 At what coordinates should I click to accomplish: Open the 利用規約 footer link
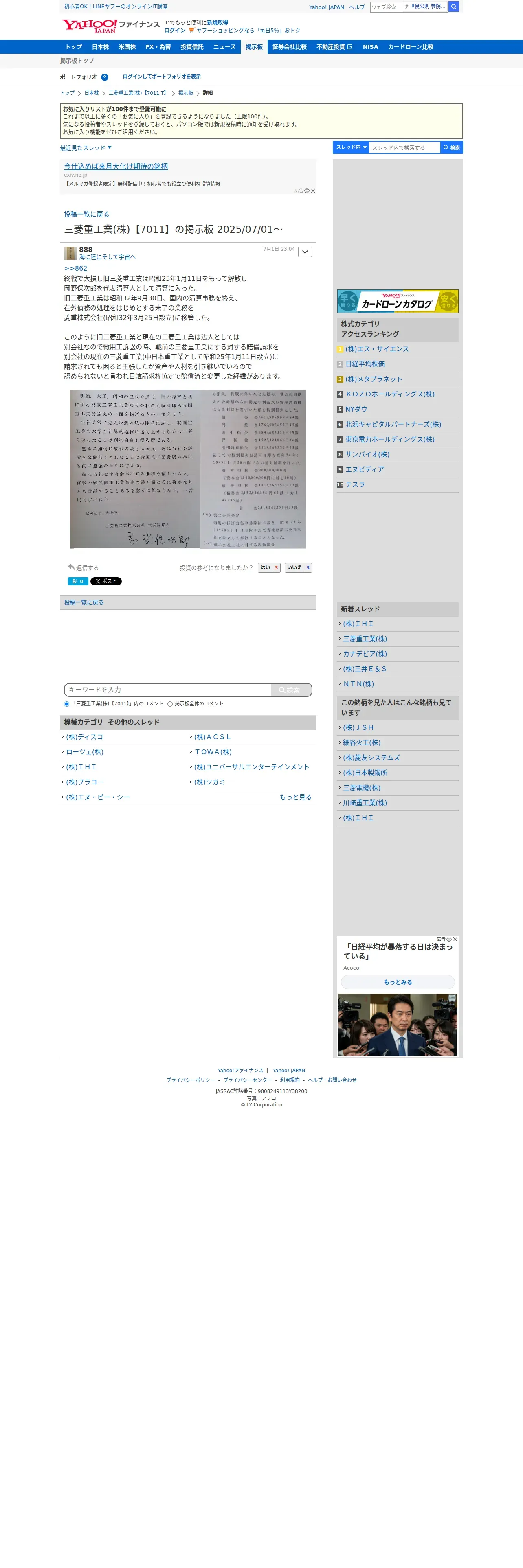tap(290, 1080)
